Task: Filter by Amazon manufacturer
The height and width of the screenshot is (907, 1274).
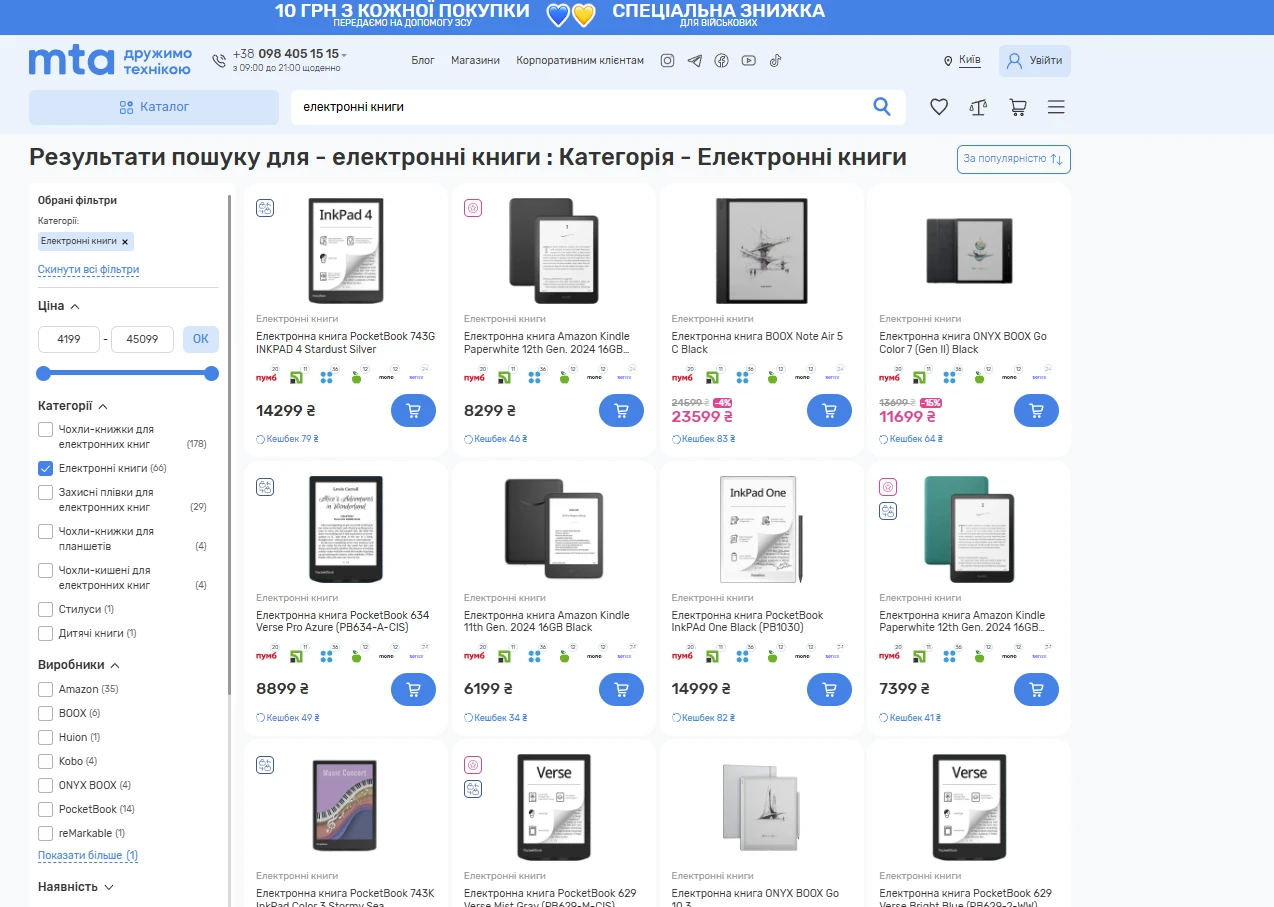Action: pos(45,689)
